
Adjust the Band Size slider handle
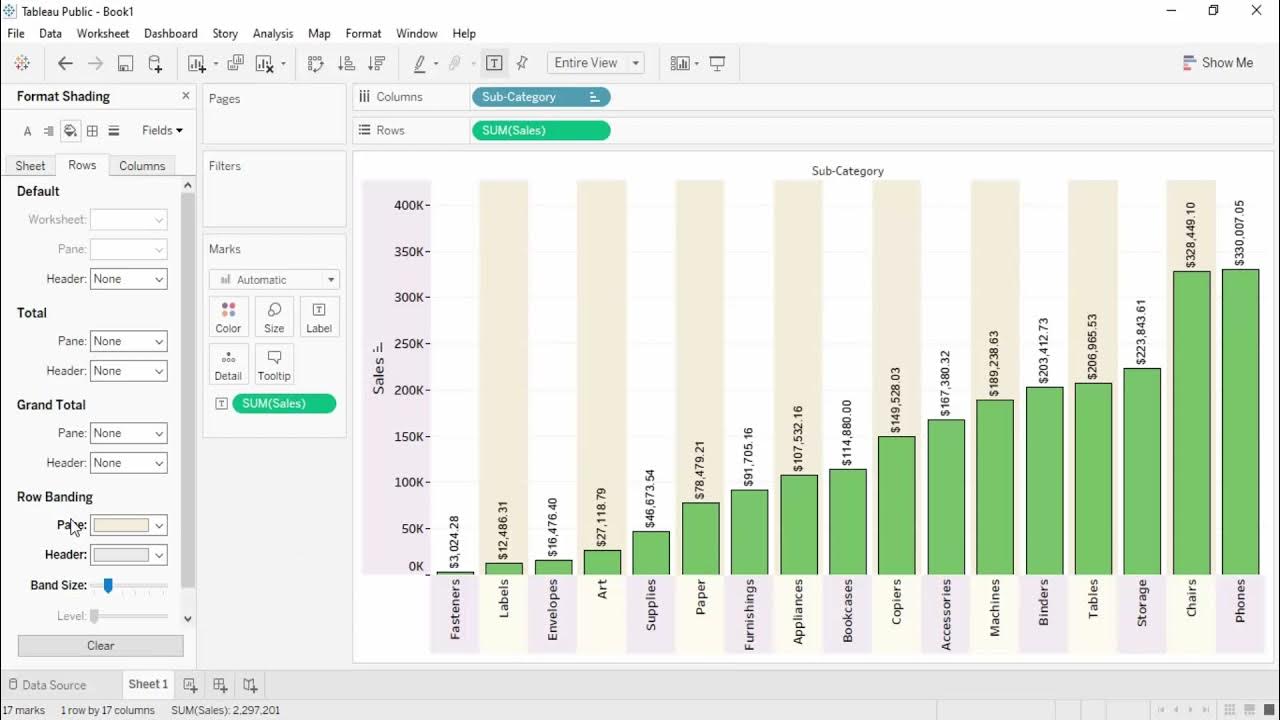click(108, 586)
